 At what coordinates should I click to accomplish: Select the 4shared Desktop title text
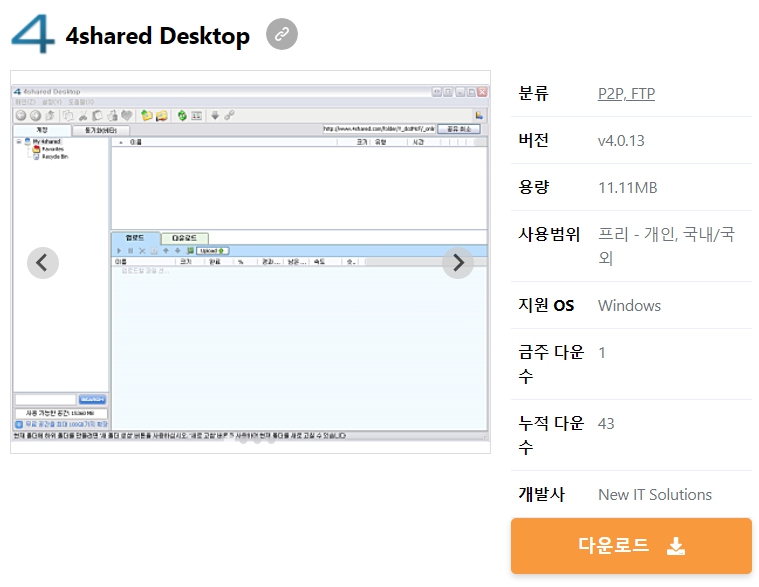point(158,36)
